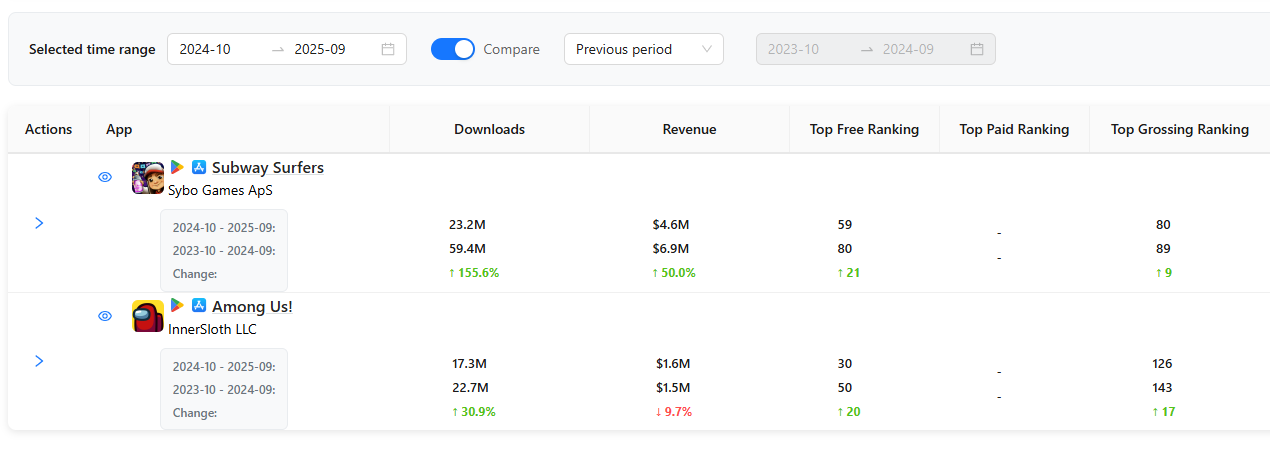Click App Store icon beside Among Us!
Image resolution: width=1270 pixels, height=449 pixels.
pyautogui.click(x=198, y=306)
